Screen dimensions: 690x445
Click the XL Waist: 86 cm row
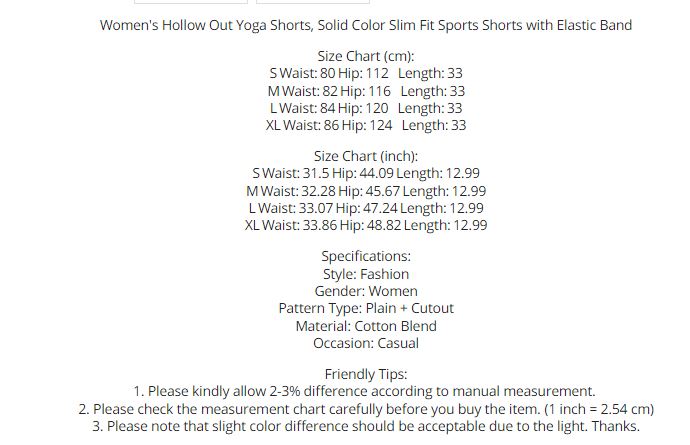[365, 125]
